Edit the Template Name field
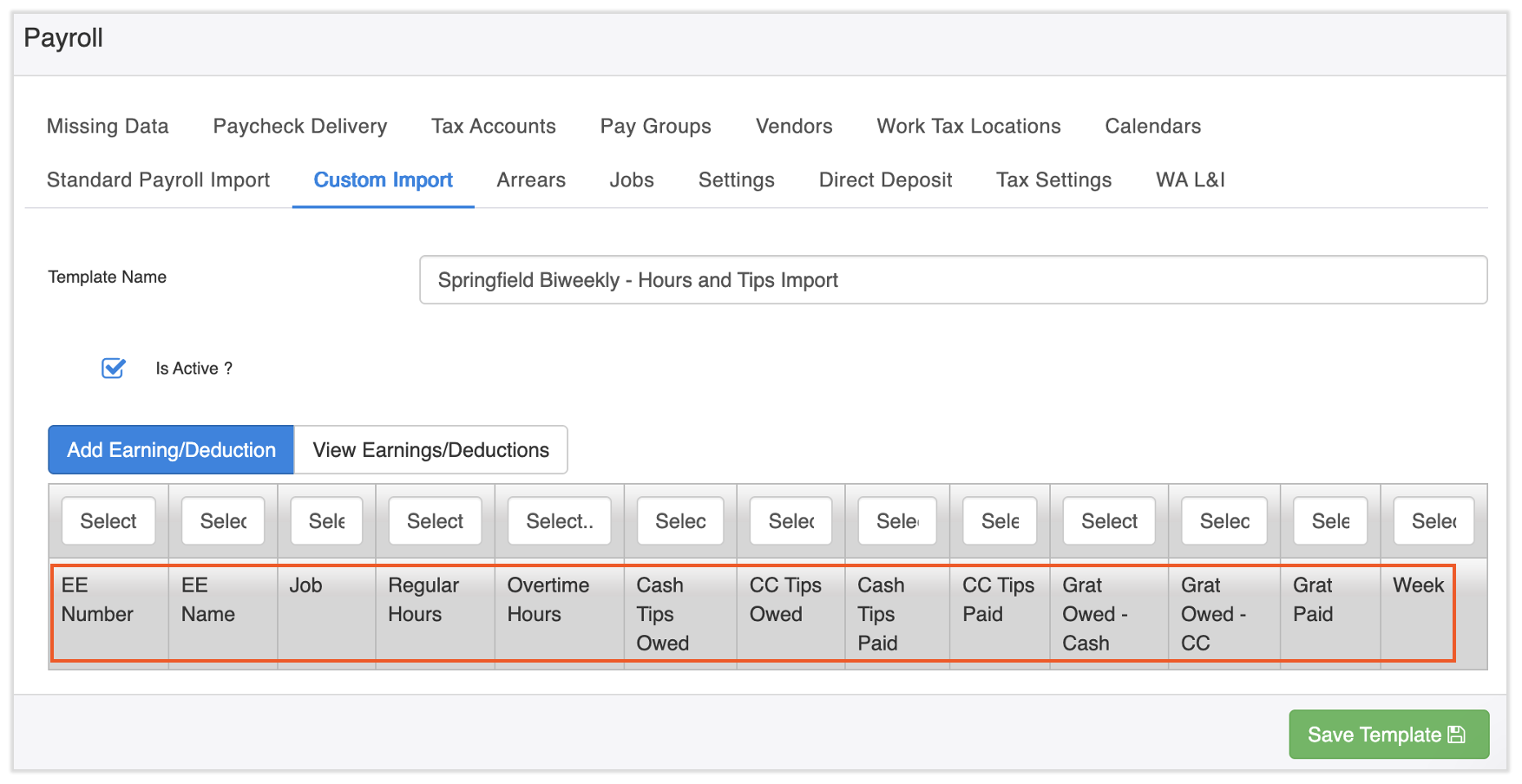Image resolution: width=1522 pixels, height=784 pixels. (x=952, y=280)
